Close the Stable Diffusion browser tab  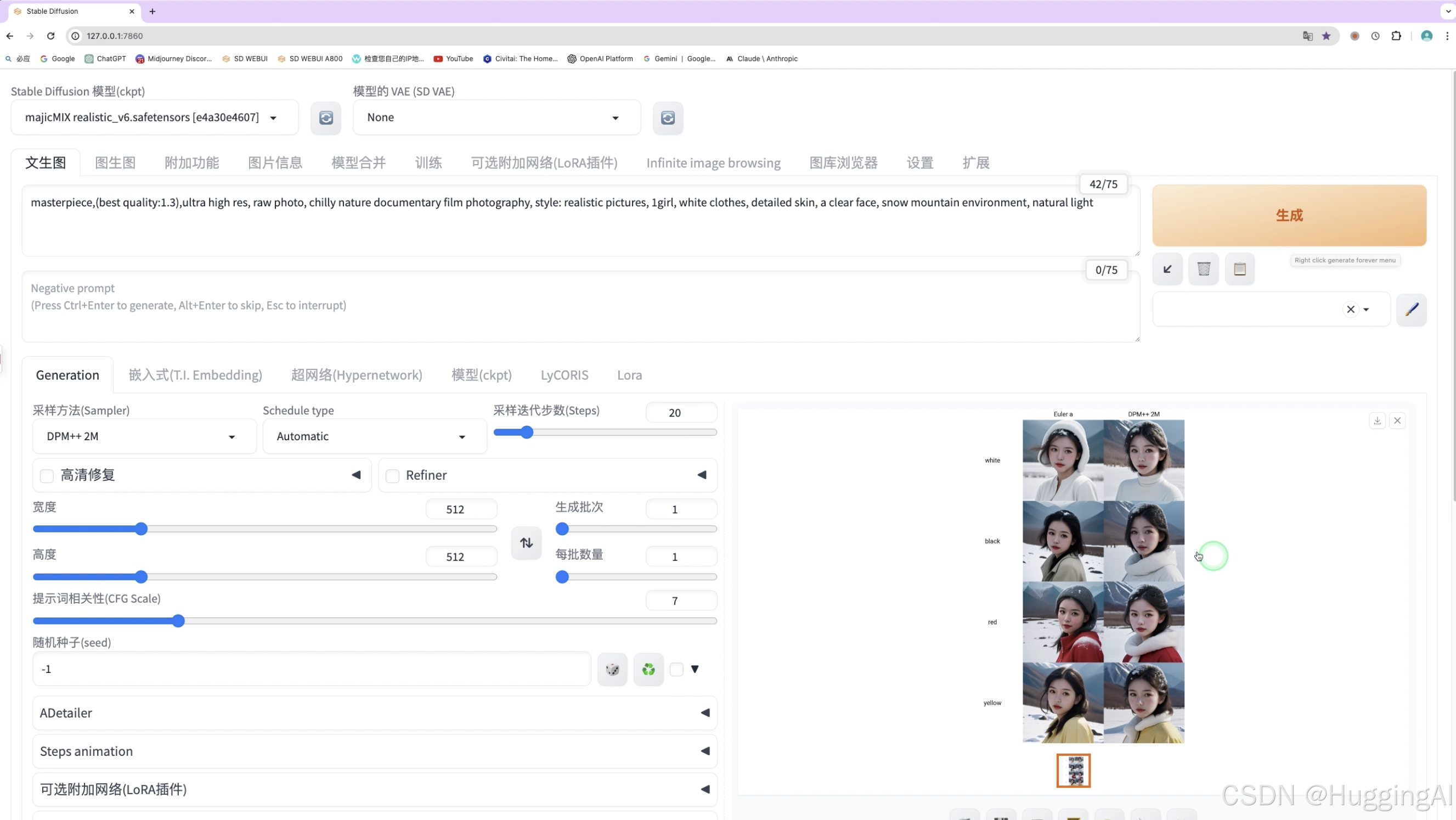tap(132, 12)
